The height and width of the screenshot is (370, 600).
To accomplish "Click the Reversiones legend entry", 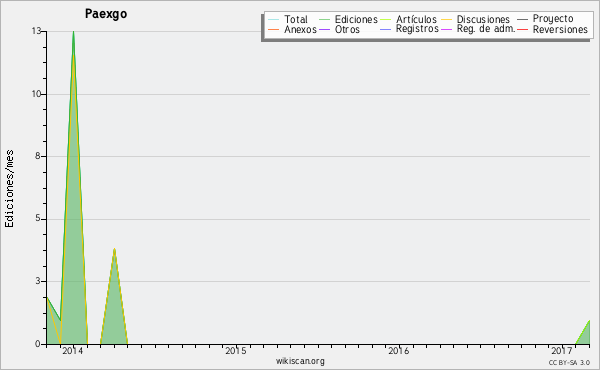I will point(560,29).
